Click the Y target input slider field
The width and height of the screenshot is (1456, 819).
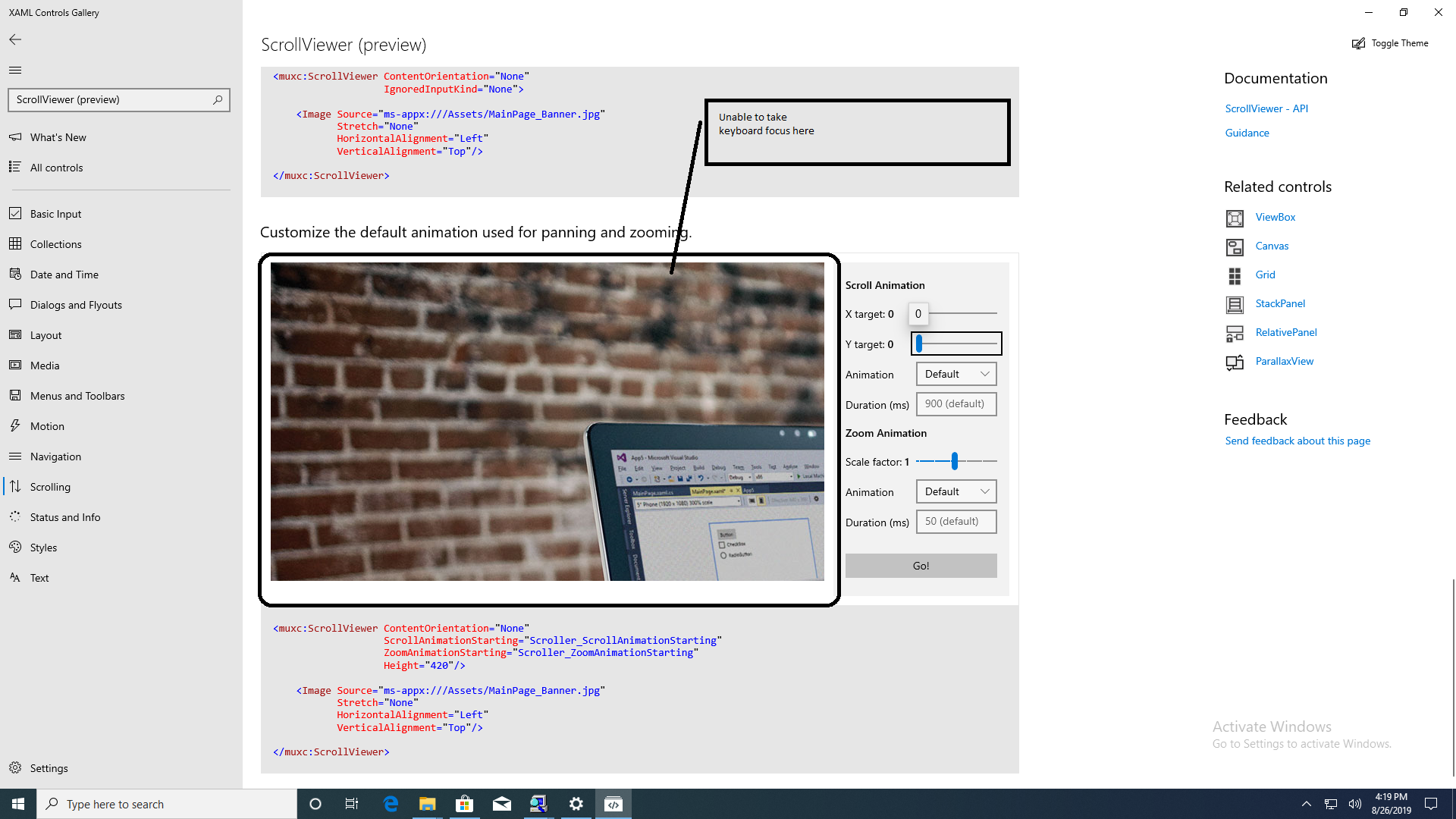click(x=955, y=344)
